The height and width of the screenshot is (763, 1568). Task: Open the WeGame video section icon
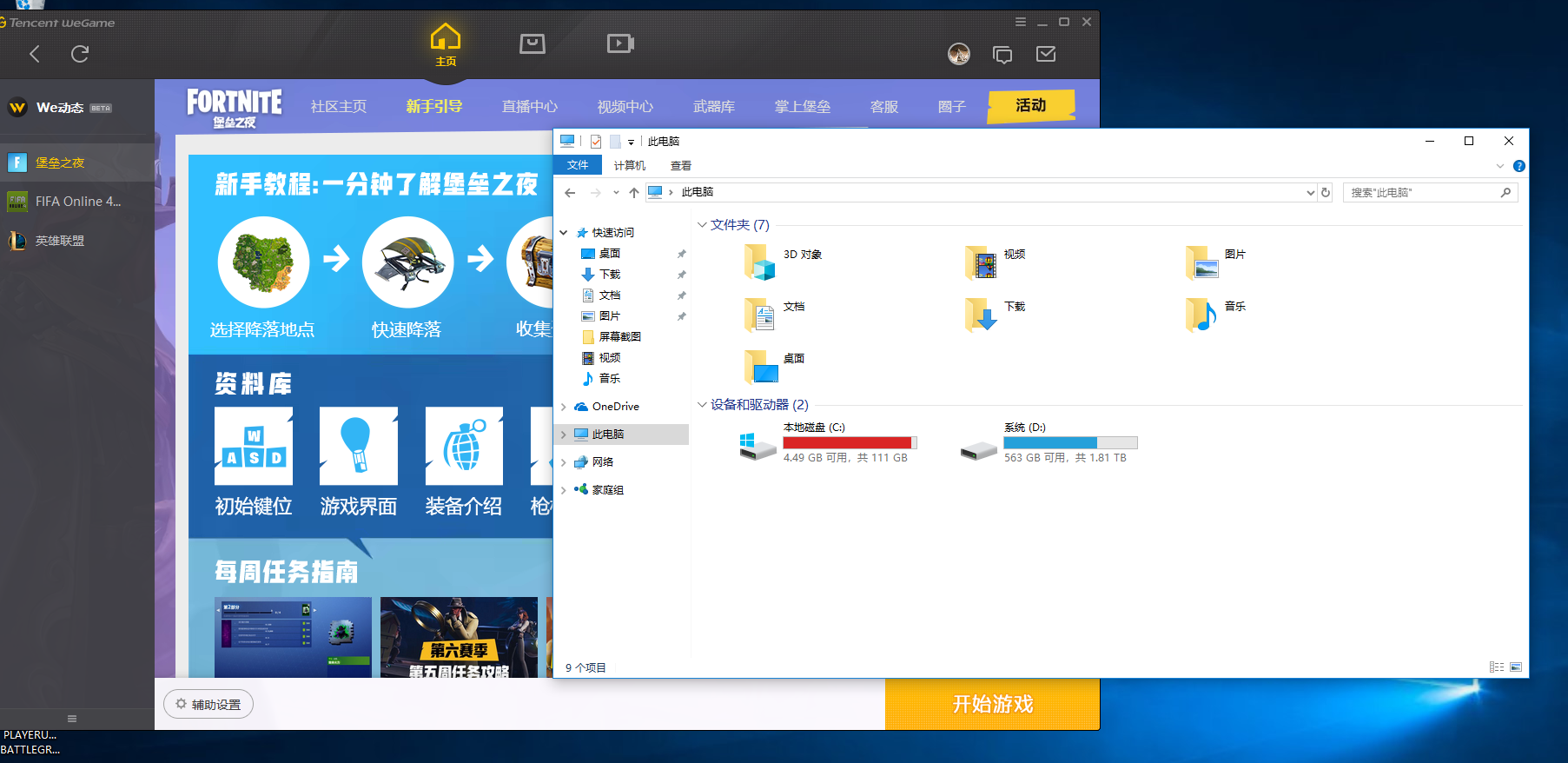click(619, 43)
